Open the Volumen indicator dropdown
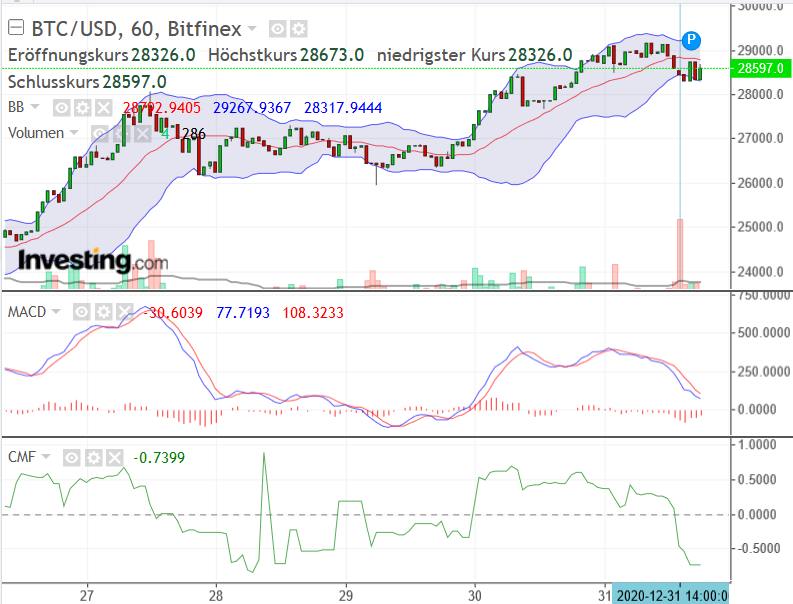Image resolution: width=793 pixels, height=604 pixels. [74, 133]
